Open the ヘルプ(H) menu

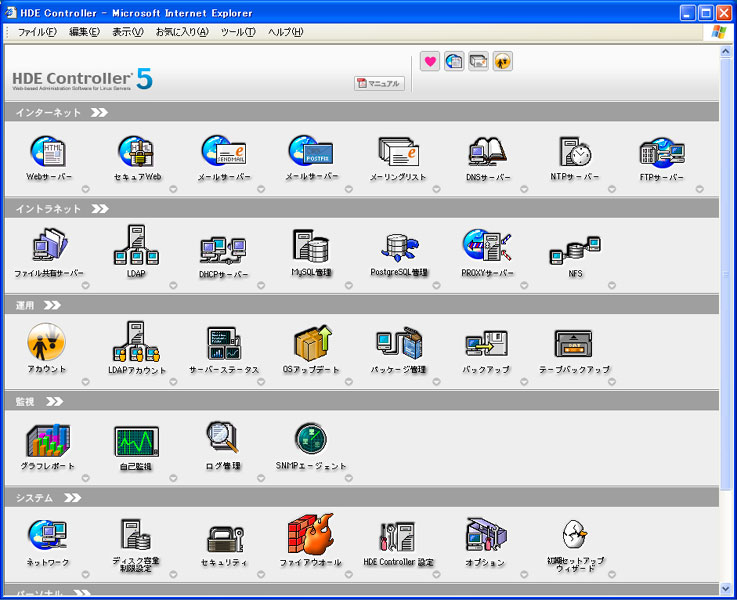pos(286,32)
